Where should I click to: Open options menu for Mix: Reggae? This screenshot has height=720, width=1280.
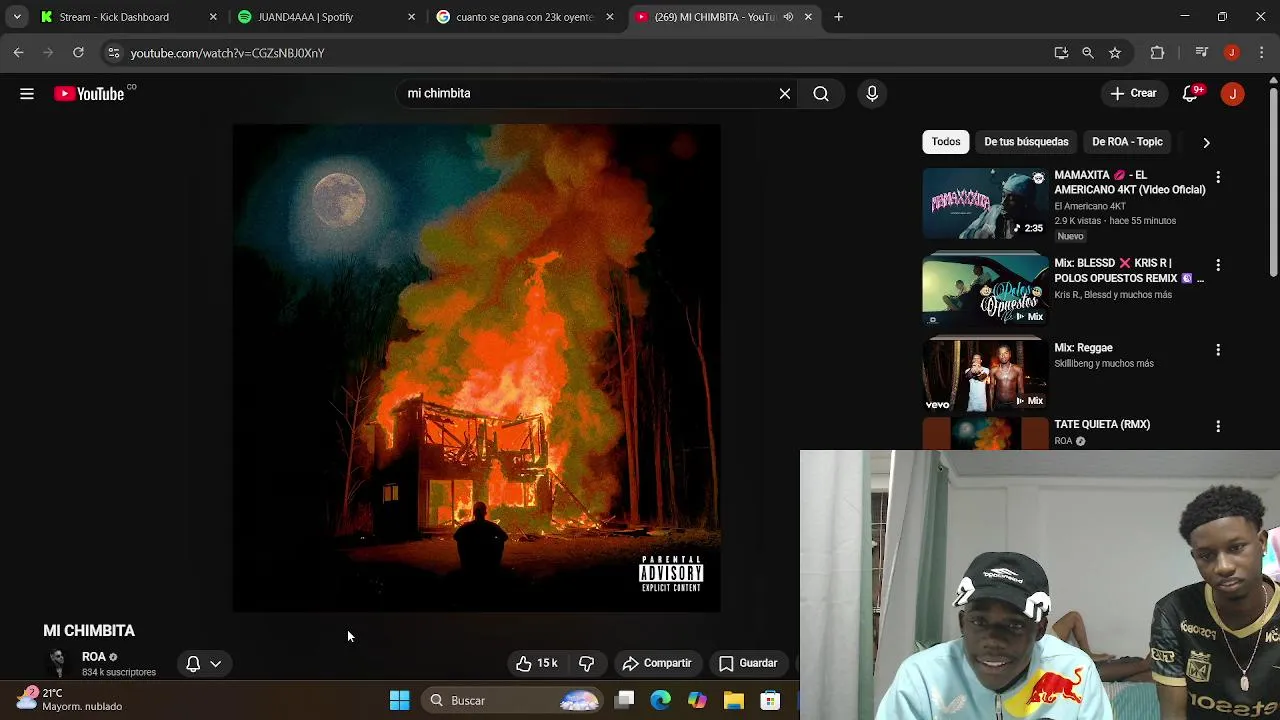click(x=1218, y=350)
